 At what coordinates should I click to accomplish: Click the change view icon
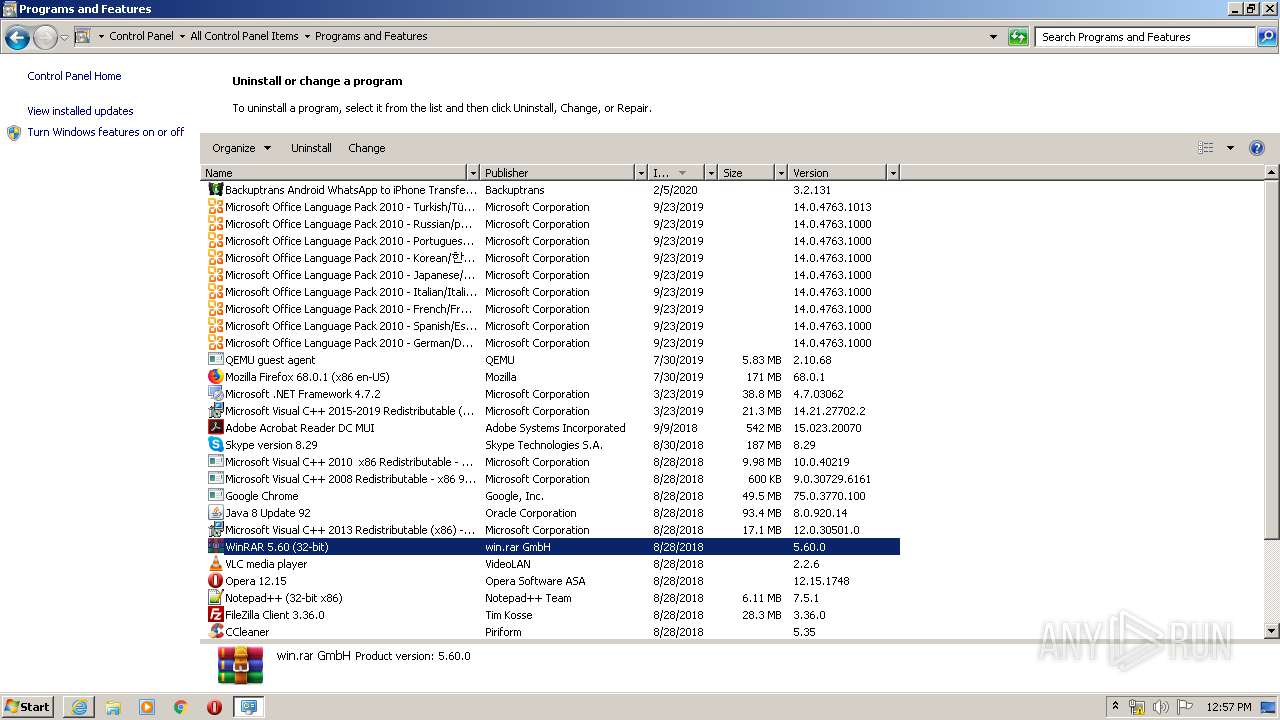1206,148
